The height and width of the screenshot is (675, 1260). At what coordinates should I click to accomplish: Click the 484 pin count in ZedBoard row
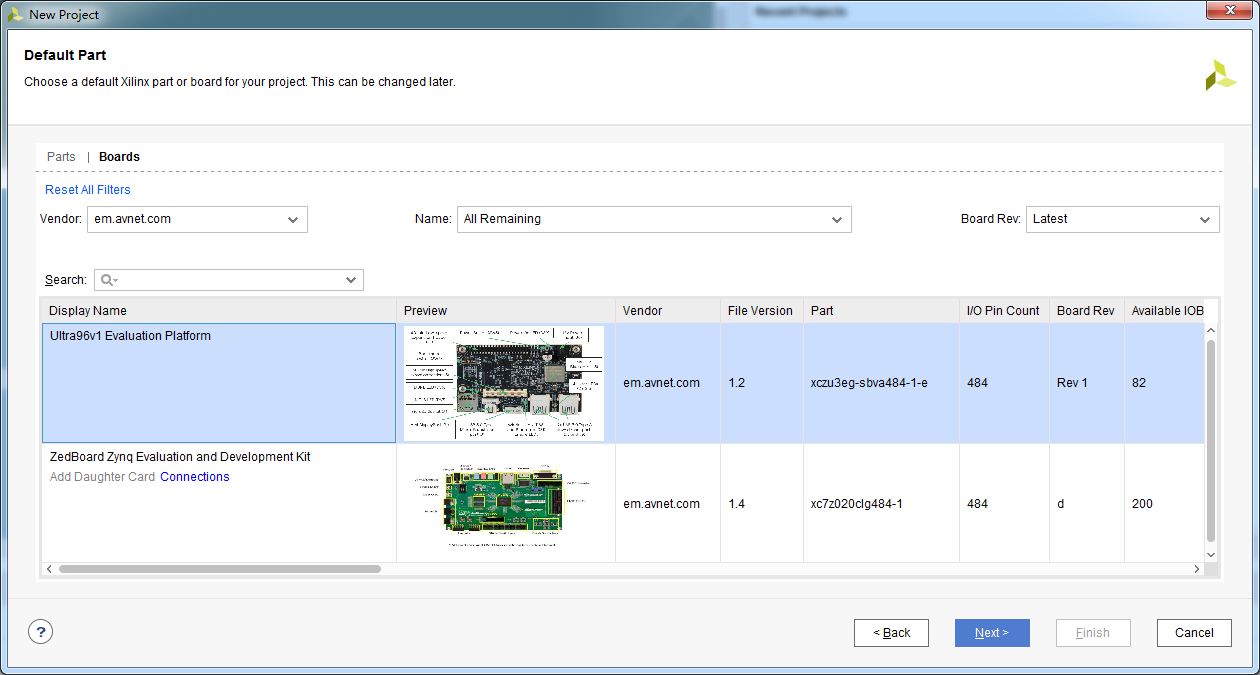(x=977, y=504)
